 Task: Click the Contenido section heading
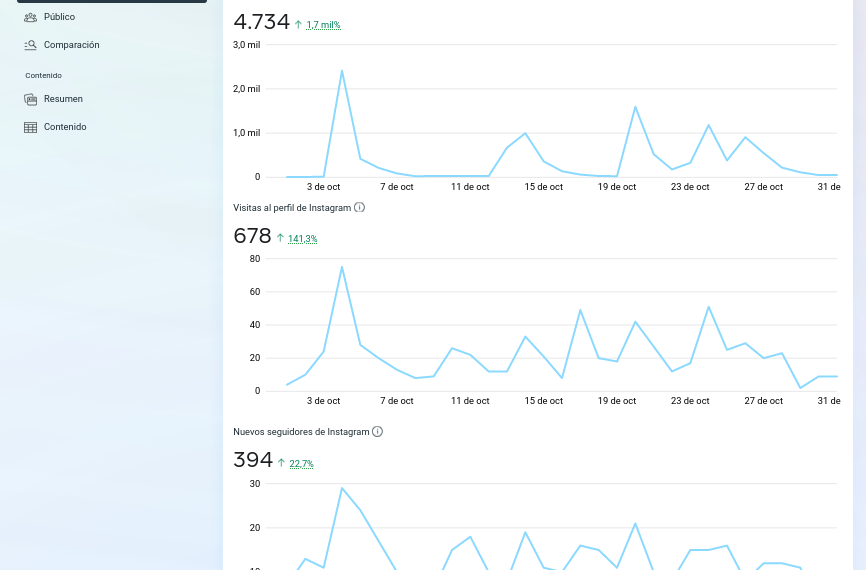pos(44,76)
